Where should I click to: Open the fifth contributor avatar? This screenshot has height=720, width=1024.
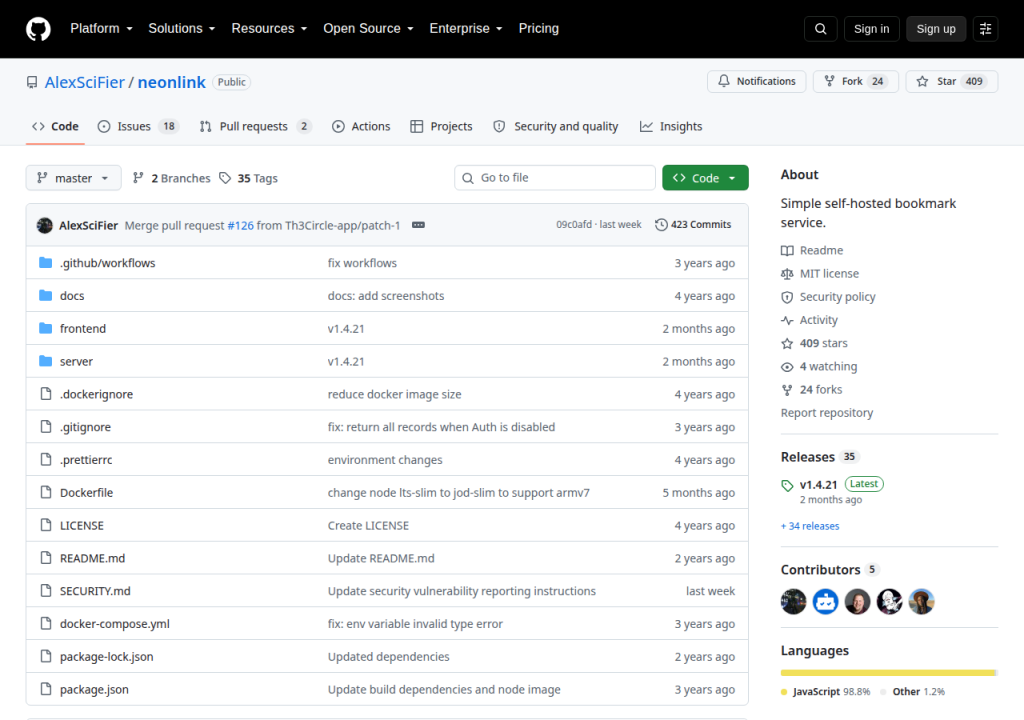[x=921, y=602]
